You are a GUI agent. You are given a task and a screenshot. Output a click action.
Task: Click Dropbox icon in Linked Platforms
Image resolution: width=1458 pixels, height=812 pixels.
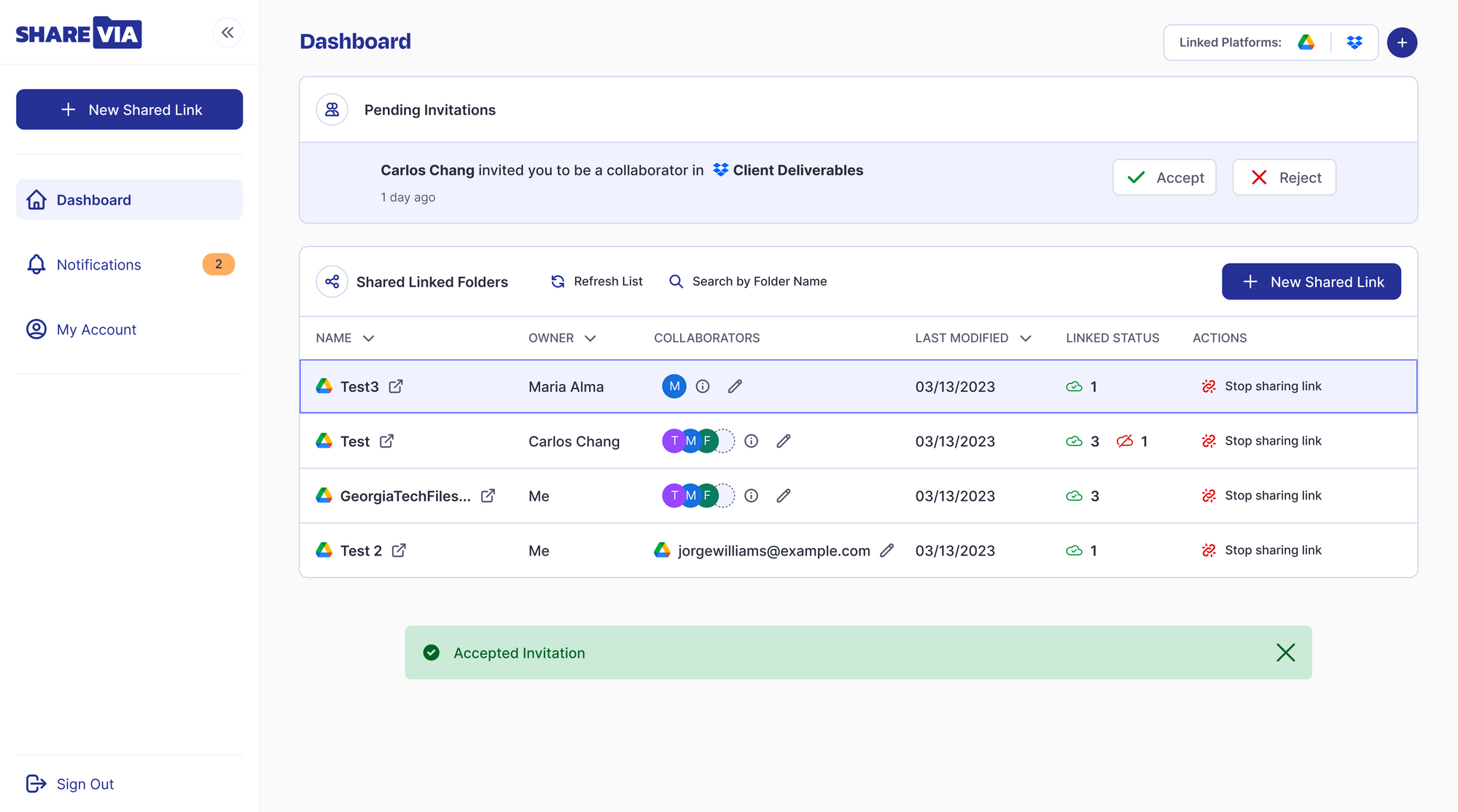coord(1354,42)
